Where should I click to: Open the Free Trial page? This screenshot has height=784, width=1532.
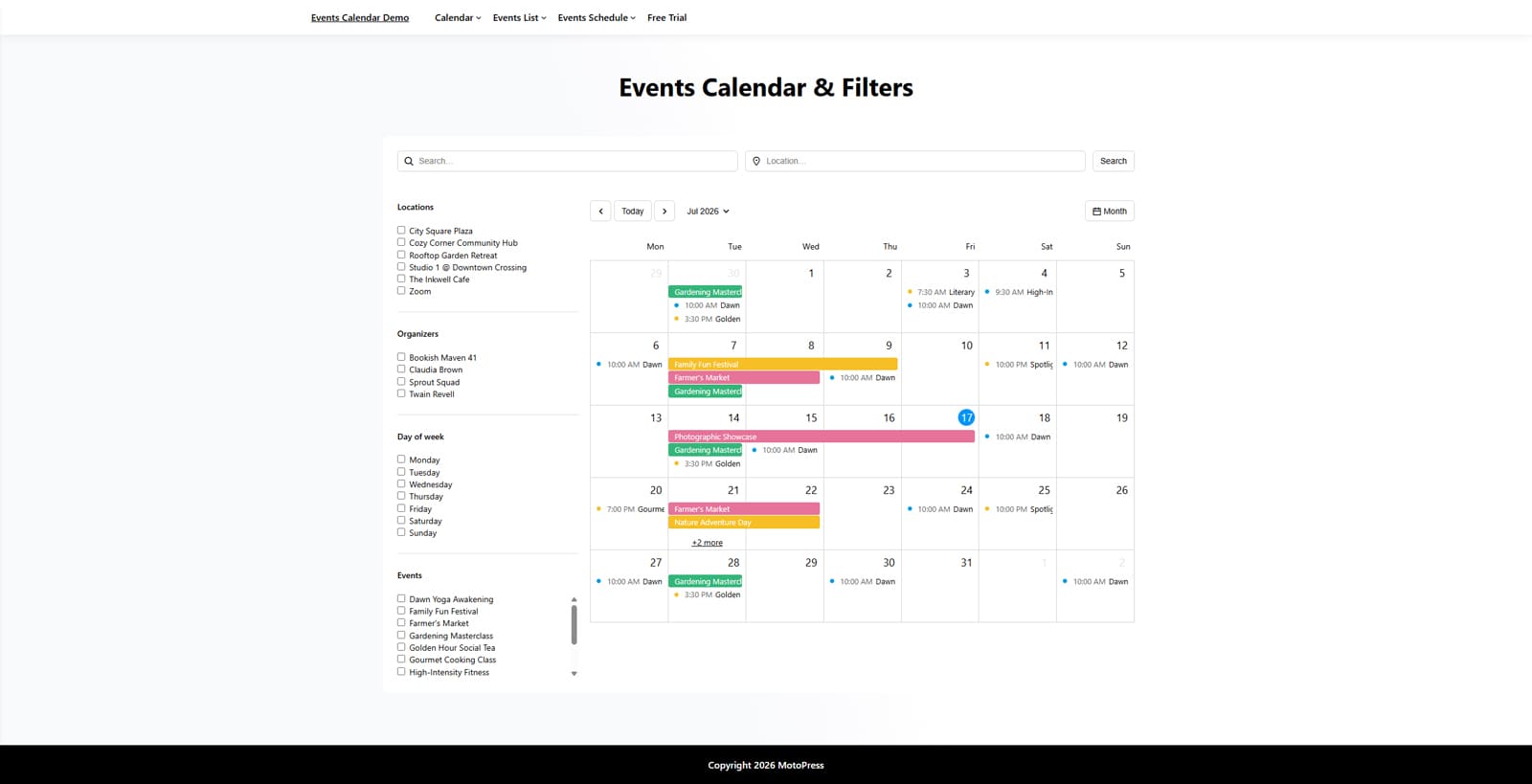coord(666,17)
